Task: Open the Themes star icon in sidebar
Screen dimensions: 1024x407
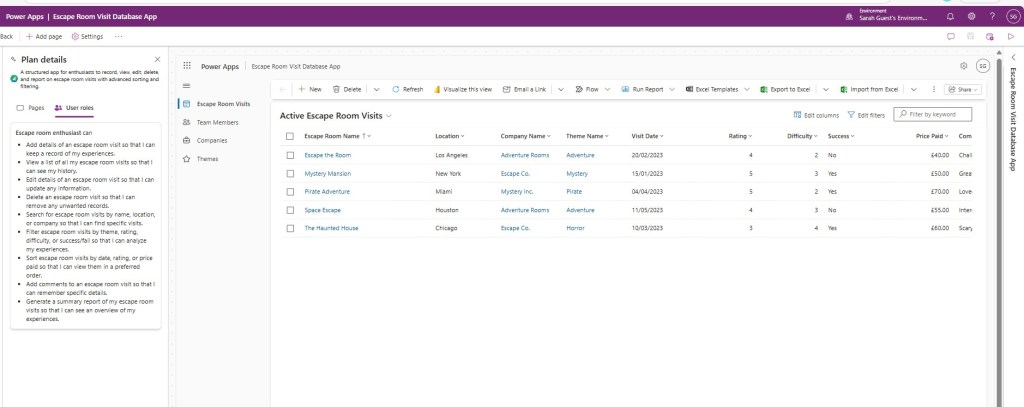Action: (186, 159)
